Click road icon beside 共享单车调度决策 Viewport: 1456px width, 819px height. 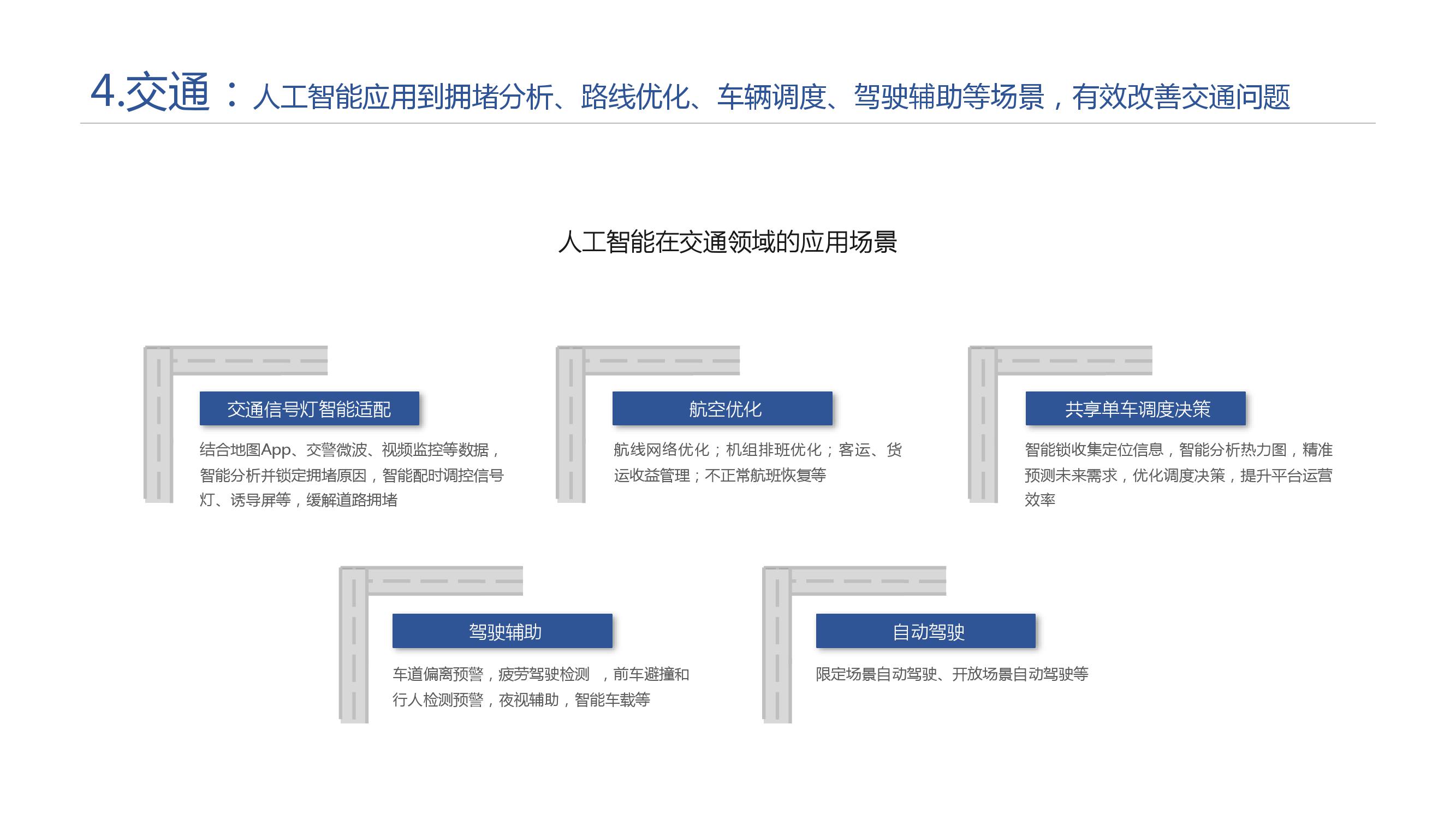pyautogui.click(x=983, y=424)
